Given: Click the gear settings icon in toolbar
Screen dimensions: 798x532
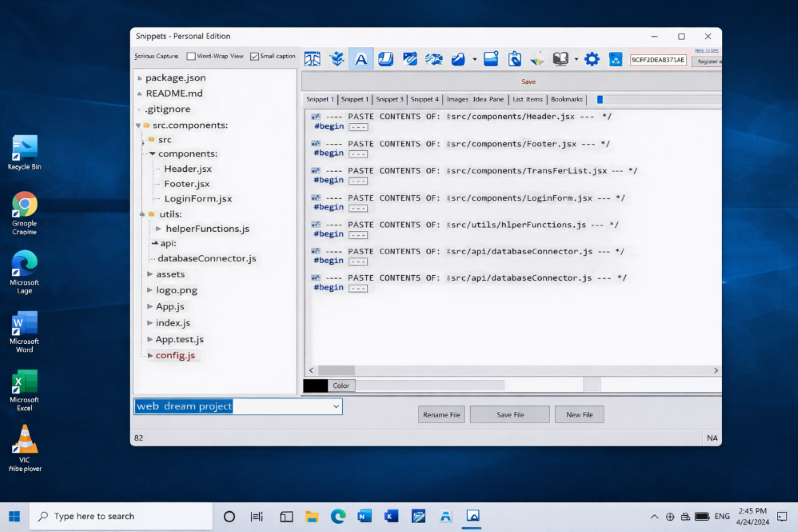Looking at the screenshot, I should click(592, 59).
